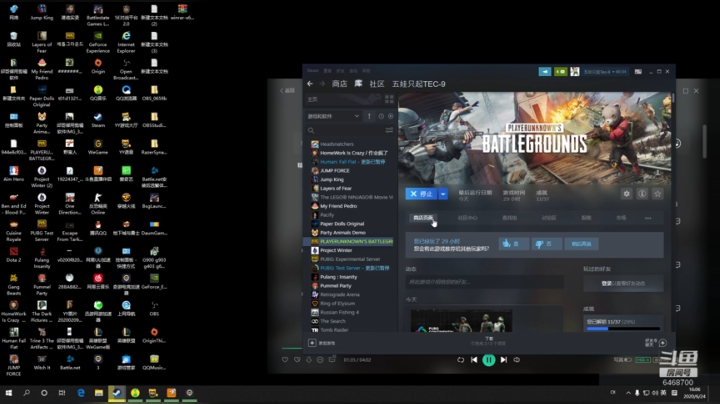720x404 pixels.
Task: Open Origin desktop shortcut icon
Action: click(98, 66)
